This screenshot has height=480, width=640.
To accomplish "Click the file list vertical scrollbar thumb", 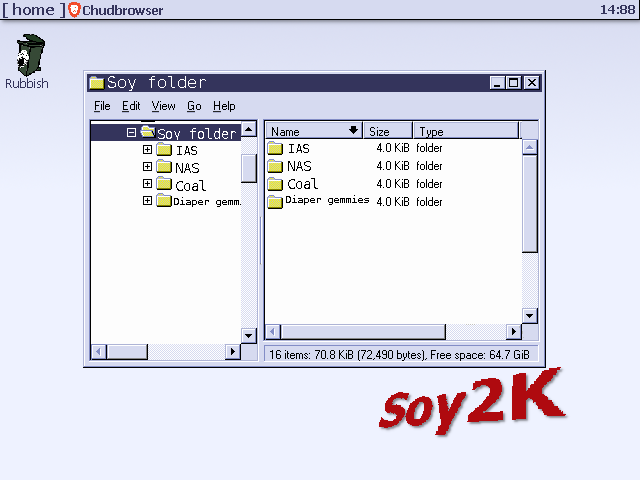I will click(529, 204).
